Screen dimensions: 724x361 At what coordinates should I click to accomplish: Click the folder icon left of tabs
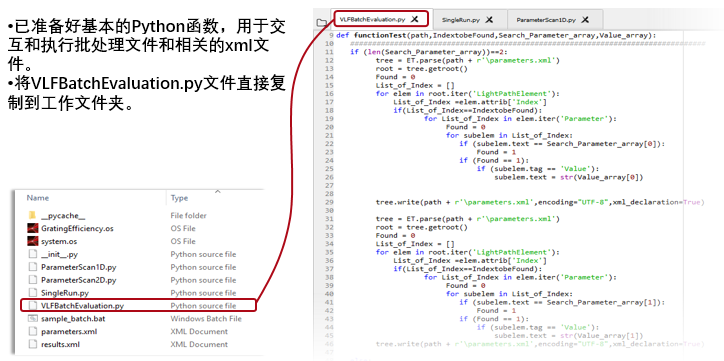[321, 22]
